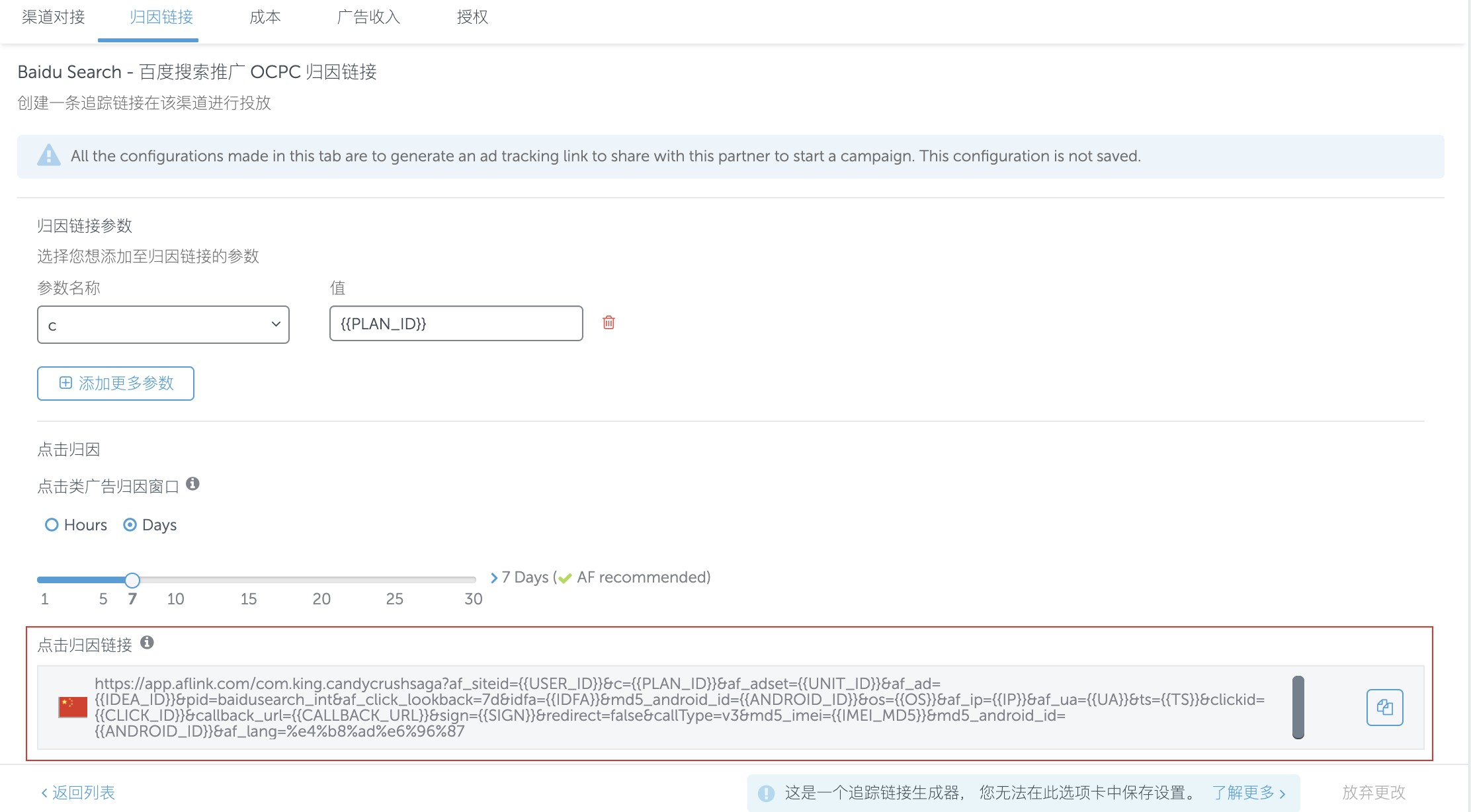Viewport: 1471px width, 812px height.
Task: Expand the 7 Days recommendation chevron
Action: tap(494, 578)
